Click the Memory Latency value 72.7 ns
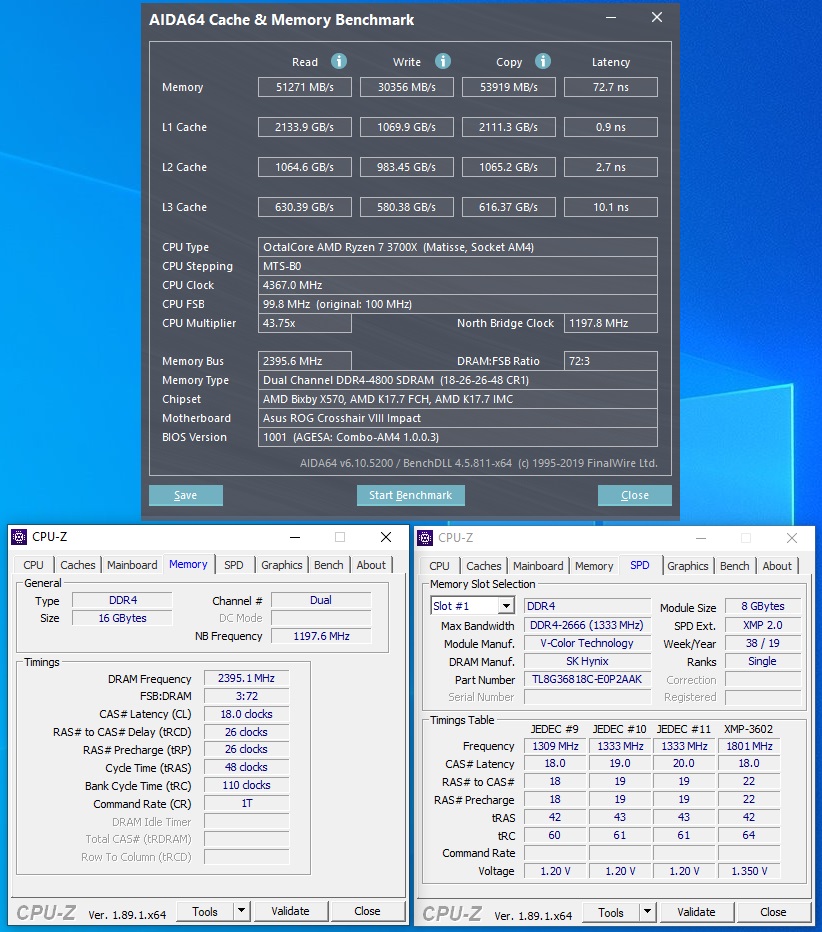This screenshot has height=932, width=822. pos(610,87)
